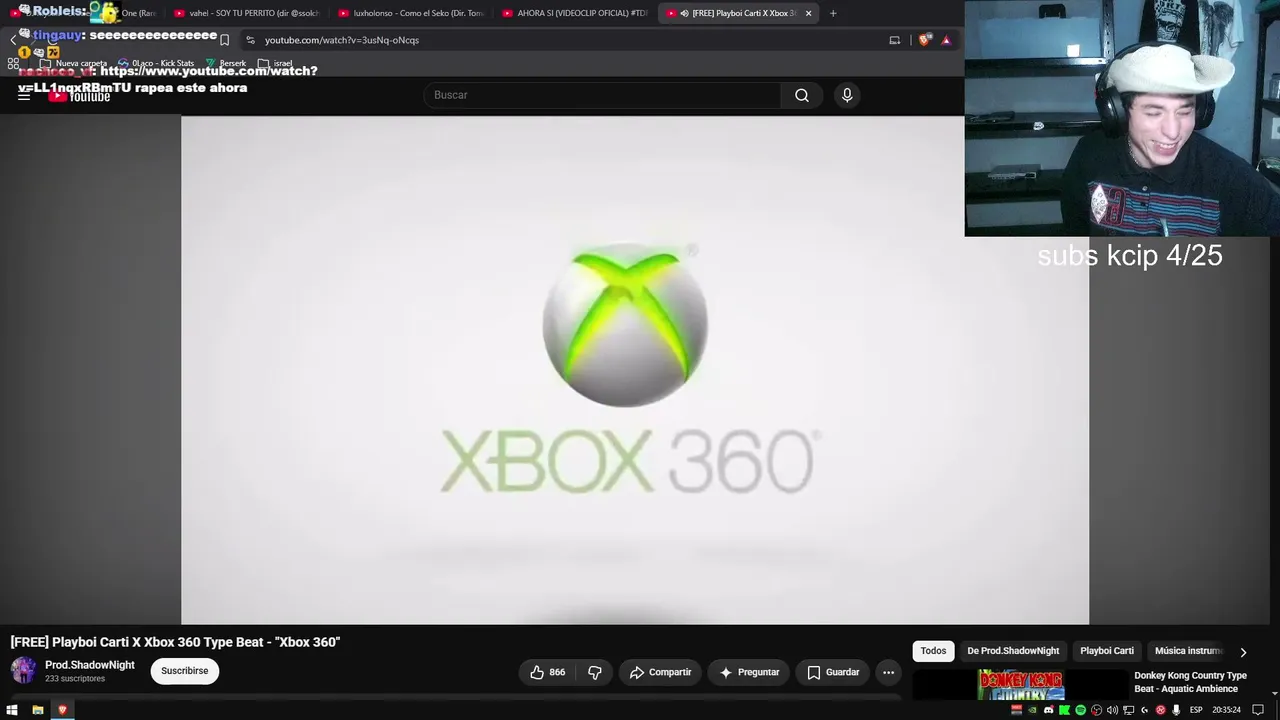This screenshot has width=1280, height=720.
Task: Open the Nueva carpeta bookmarks folder
Action: coord(74,63)
